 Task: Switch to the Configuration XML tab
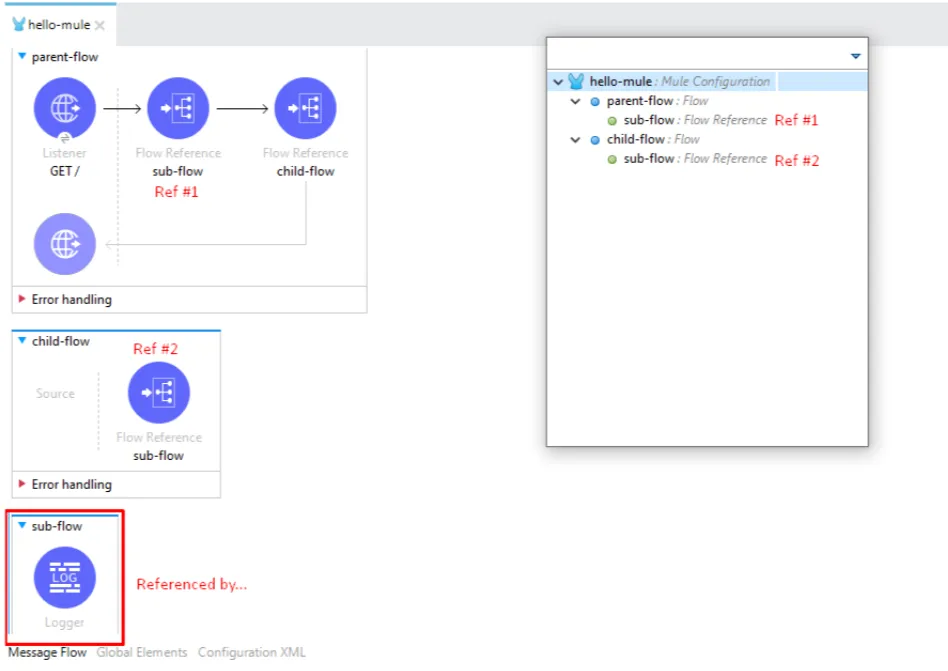(252, 653)
